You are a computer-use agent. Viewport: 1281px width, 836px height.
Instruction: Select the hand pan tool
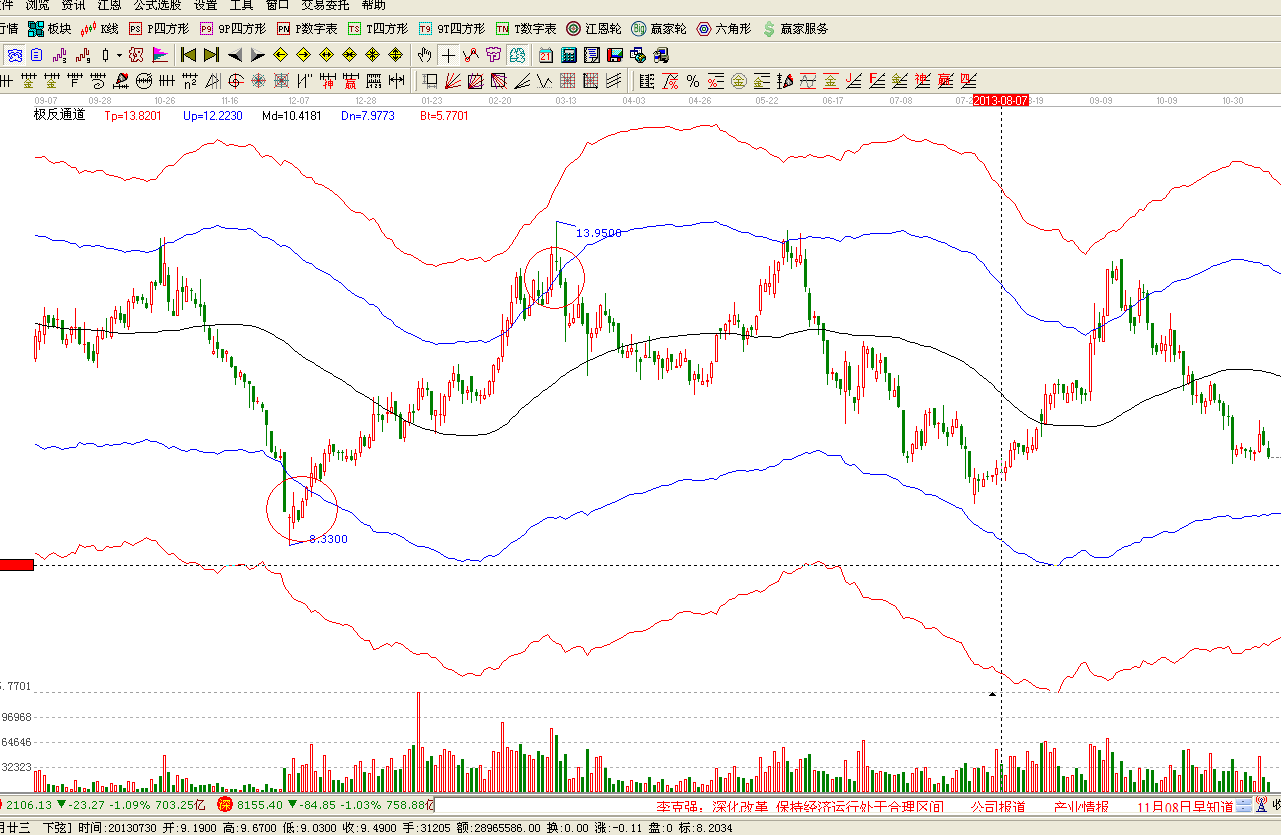(425, 55)
